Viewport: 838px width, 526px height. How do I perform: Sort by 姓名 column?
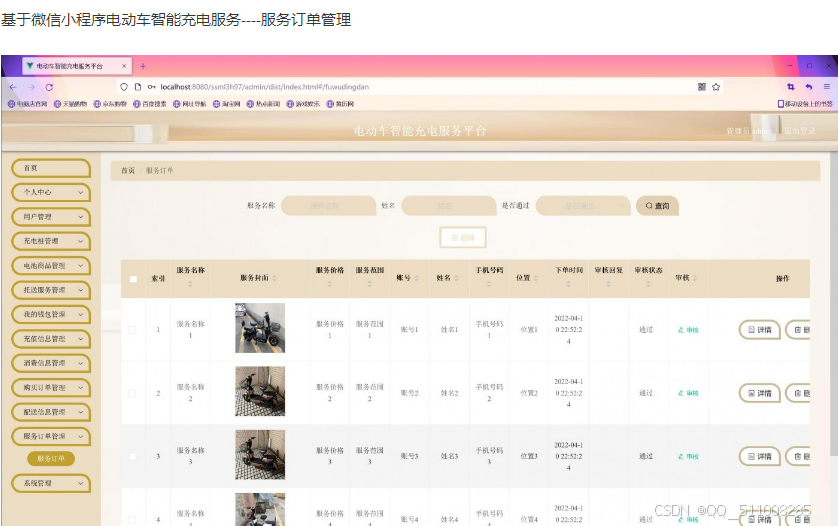456,278
